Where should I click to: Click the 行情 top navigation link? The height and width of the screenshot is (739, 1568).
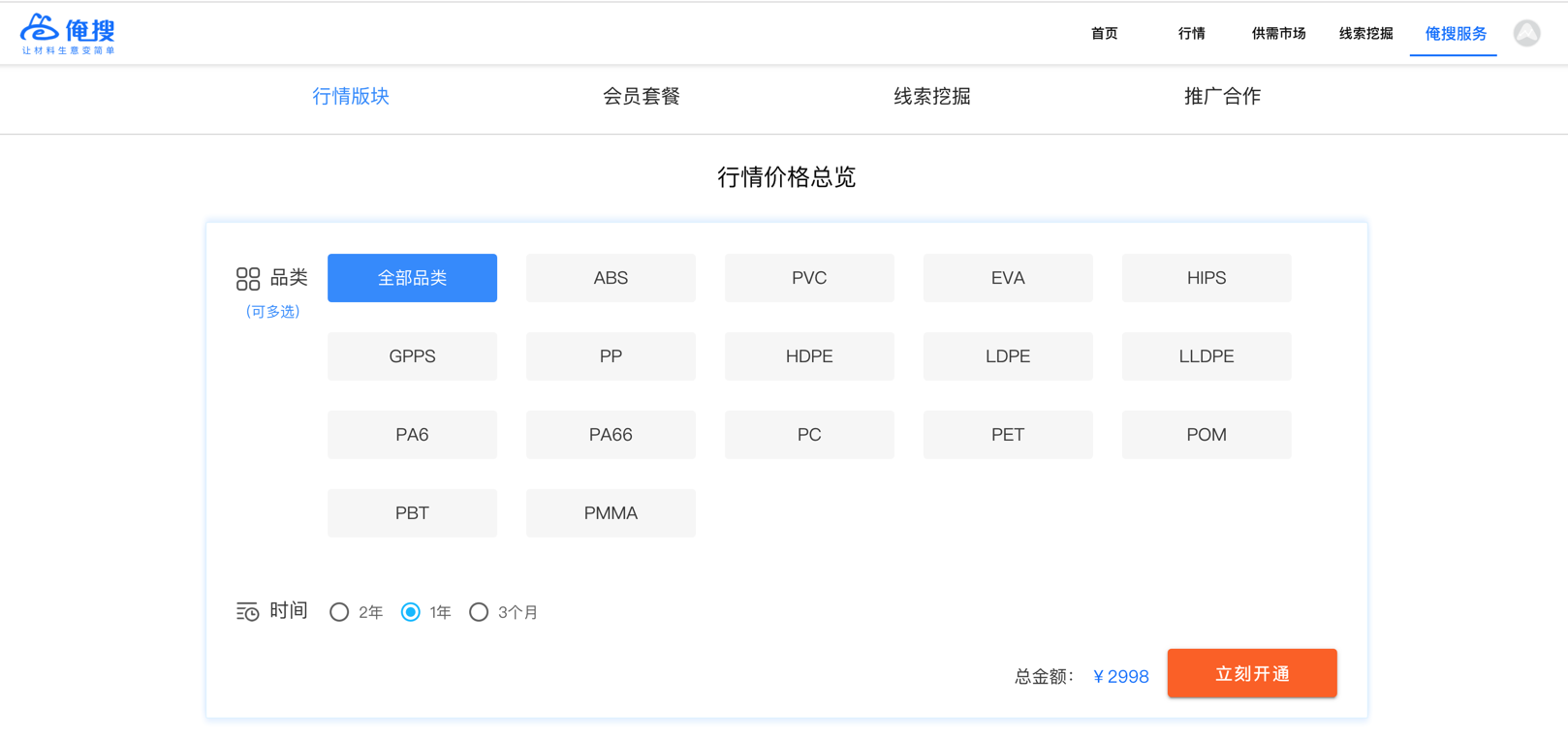coord(1191,34)
